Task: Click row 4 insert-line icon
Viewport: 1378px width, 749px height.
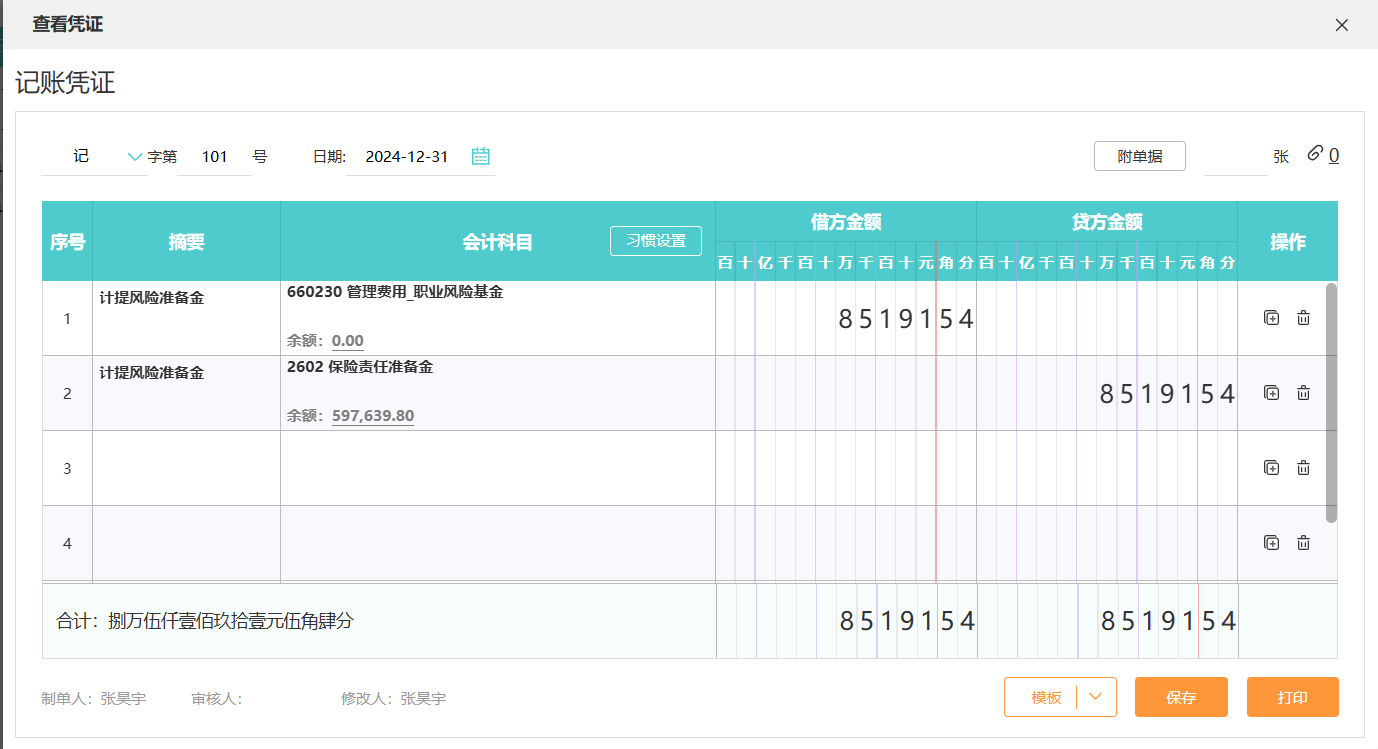Action: (x=1271, y=543)
